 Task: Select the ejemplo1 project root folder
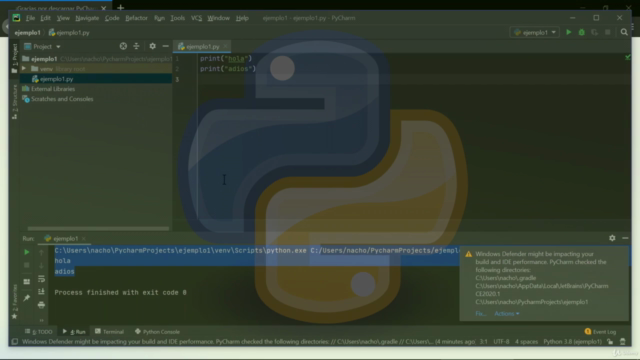click(44, 59)
